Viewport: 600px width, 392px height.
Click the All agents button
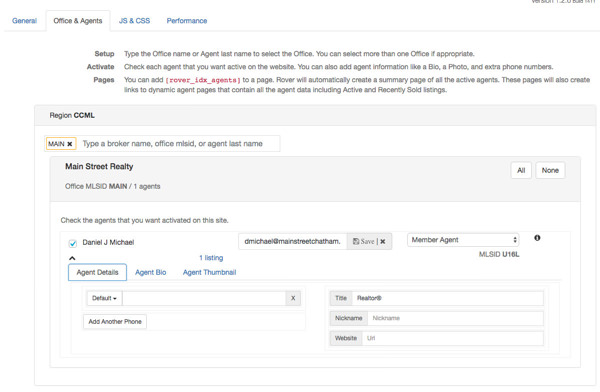click(521, 170)
